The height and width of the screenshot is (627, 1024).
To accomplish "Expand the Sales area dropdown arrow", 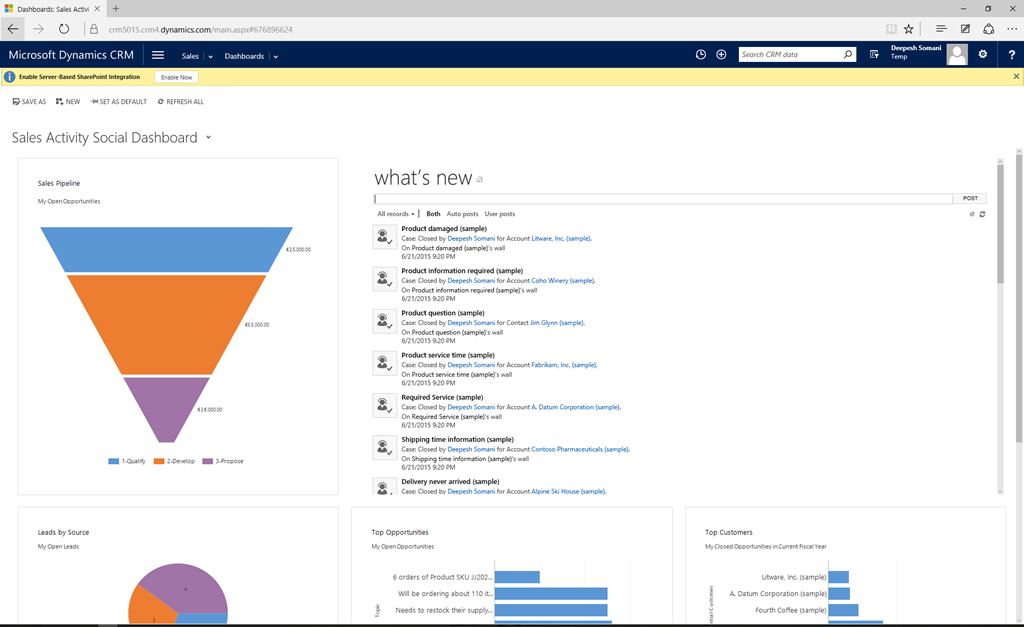I will tap(210, 57).
